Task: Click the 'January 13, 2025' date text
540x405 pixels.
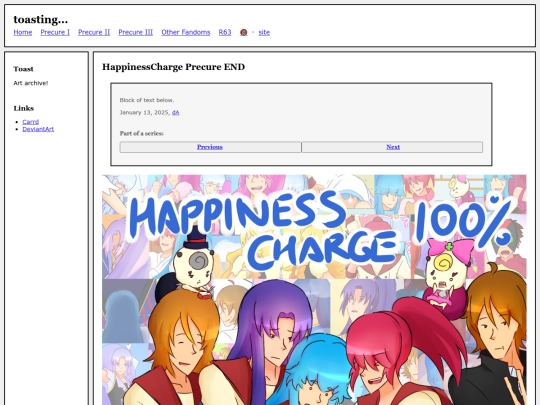Action: point(144,113)
